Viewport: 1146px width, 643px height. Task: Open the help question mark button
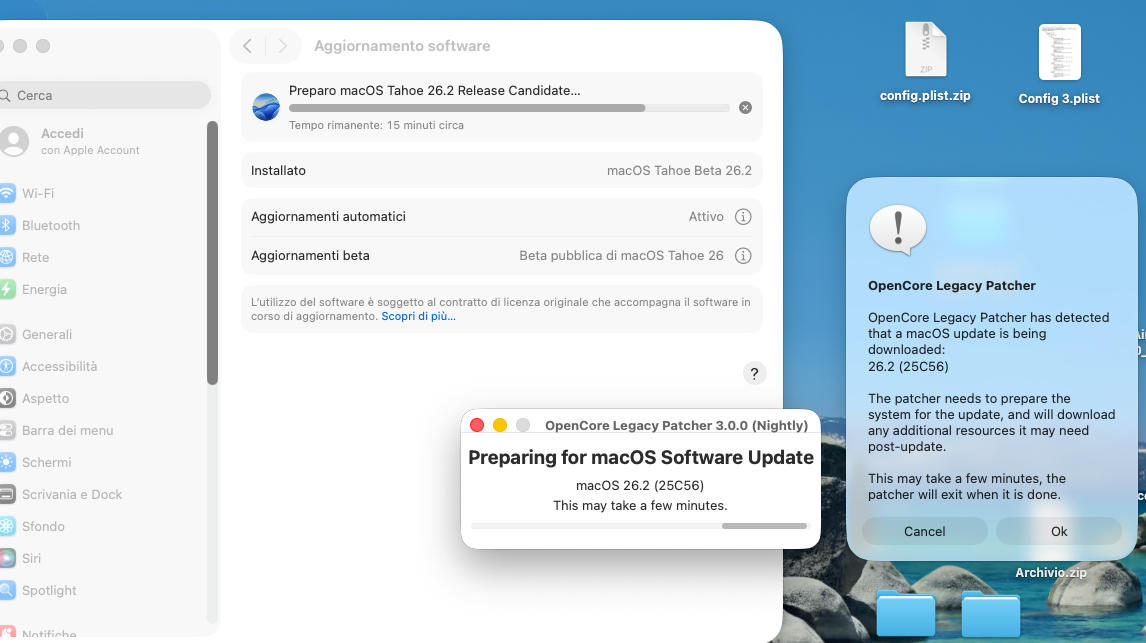(754, 373)
